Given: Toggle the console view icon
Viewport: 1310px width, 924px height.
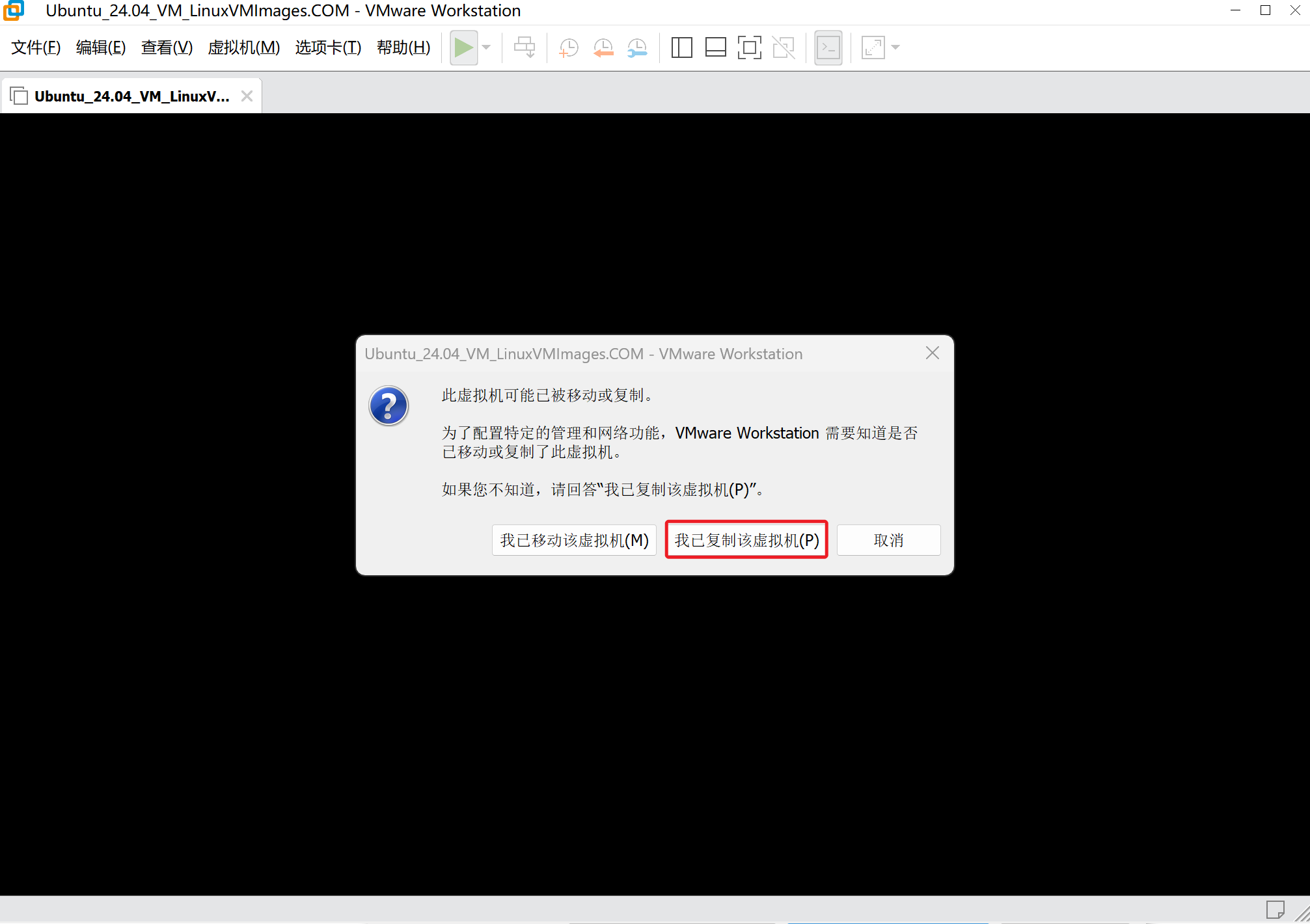Looking at the screenshot, I should [x=828, y=48].
